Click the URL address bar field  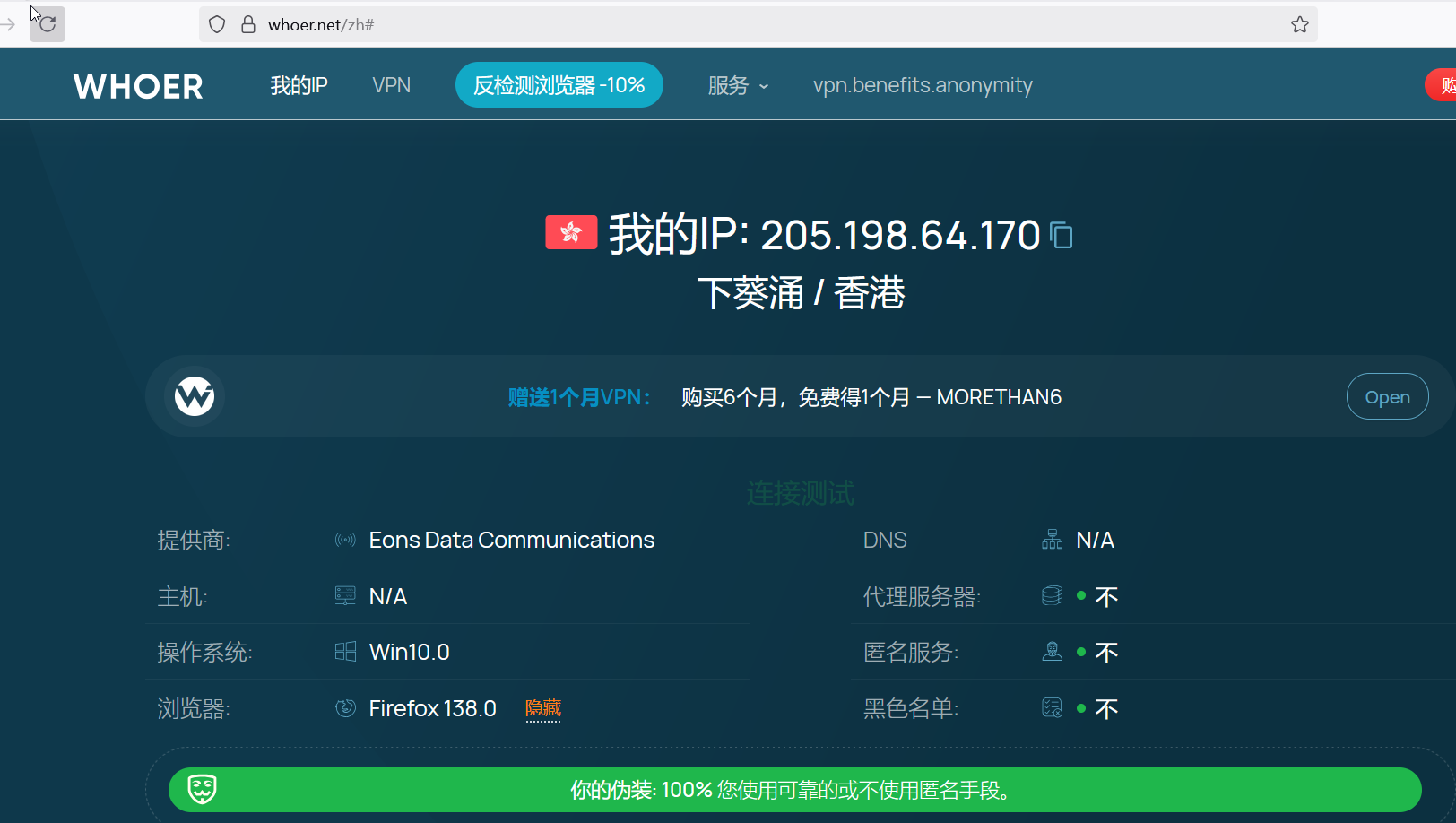pyautogui.click(x=758, y=24)
